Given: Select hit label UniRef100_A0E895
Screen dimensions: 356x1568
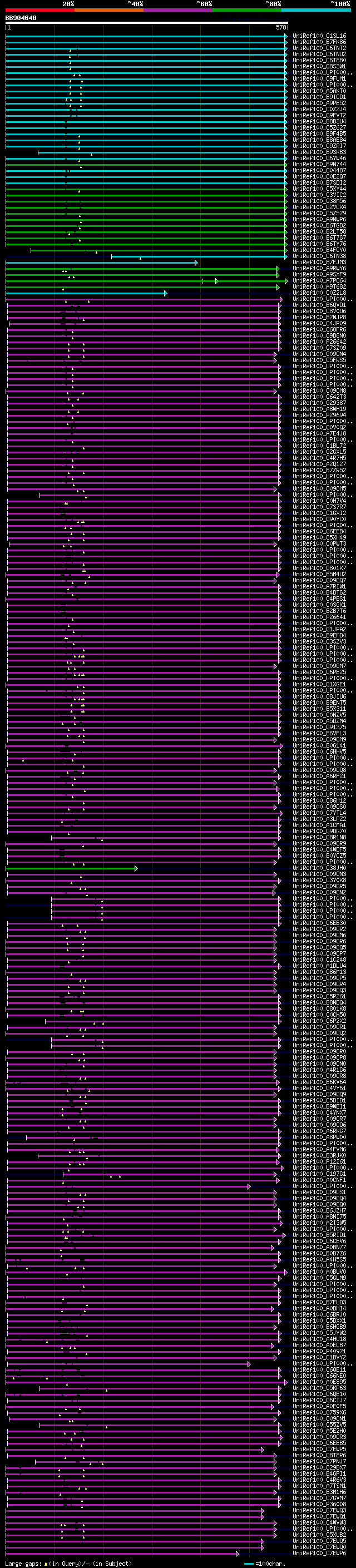Looking at the screenshot, I should coord(319,1382).
